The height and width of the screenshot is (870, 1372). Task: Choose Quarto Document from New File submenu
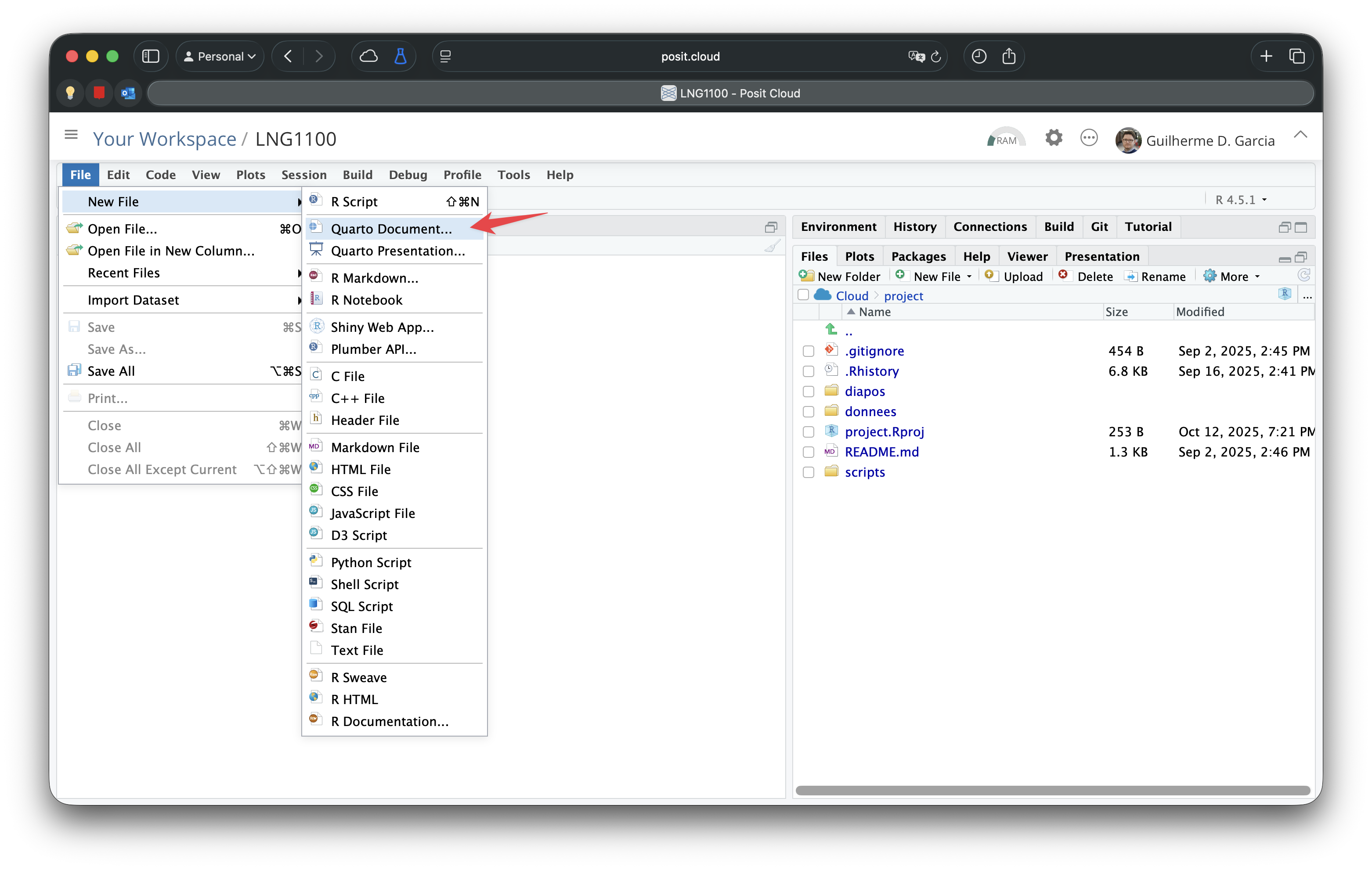tap(391, 229)
